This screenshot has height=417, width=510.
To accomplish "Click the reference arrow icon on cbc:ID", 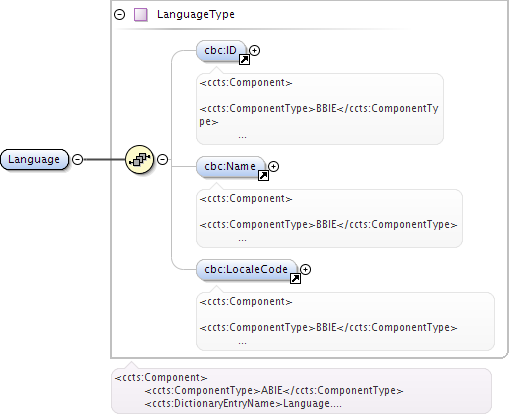I will point(244,59).
